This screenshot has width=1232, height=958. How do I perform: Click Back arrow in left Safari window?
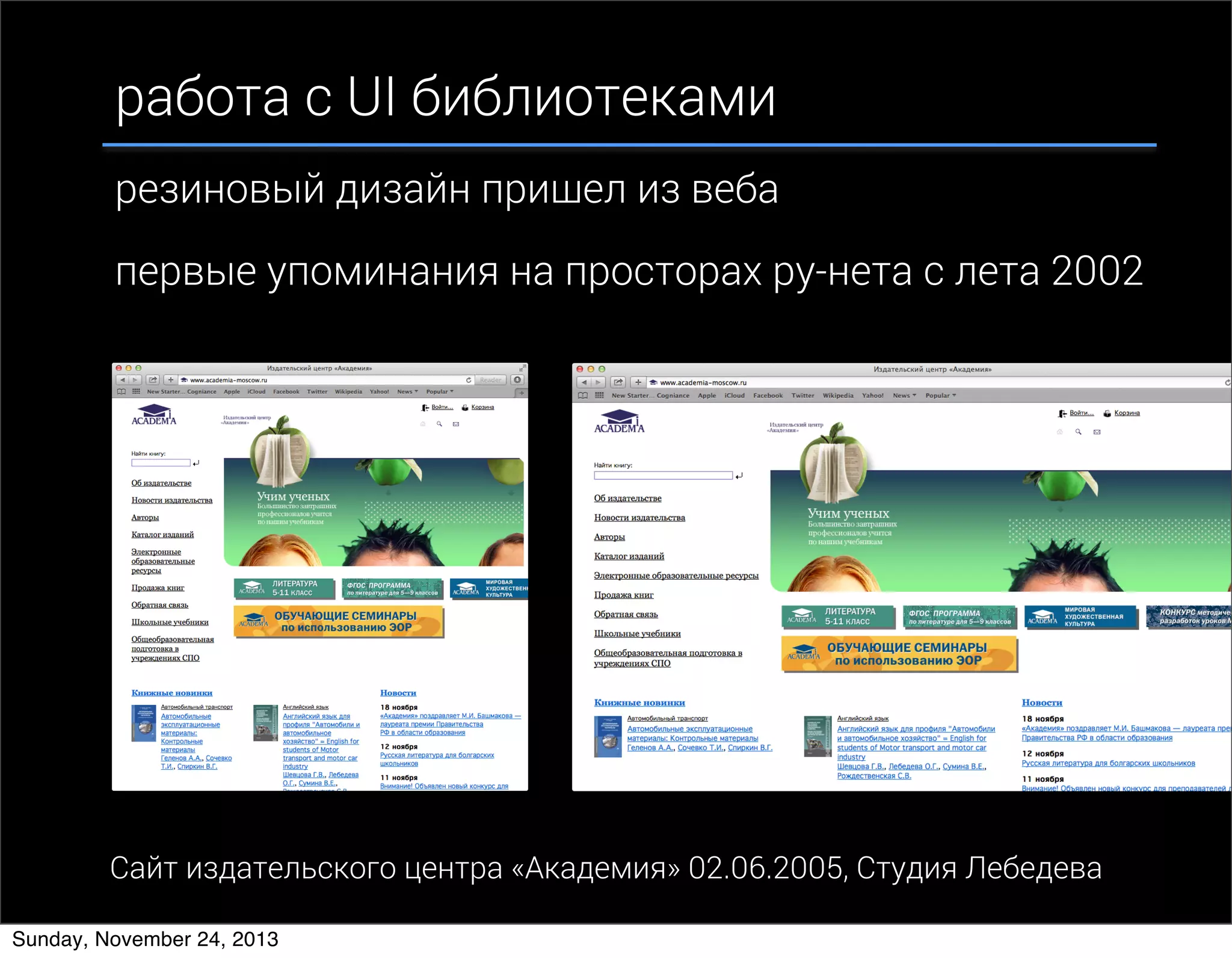pyautogui.click(x=122, y=380)
